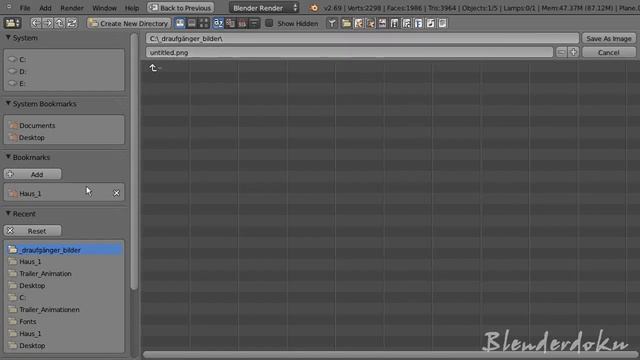
Task: Open Documents system bookmark
Action: pos(64,125)
